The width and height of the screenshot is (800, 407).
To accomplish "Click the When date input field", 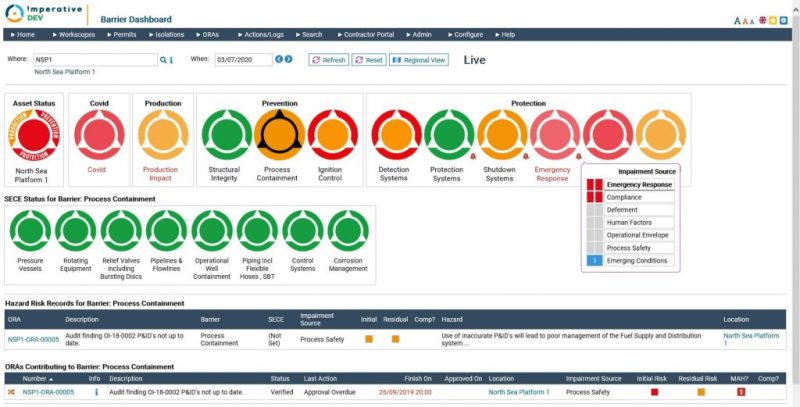I will point(242,60).
